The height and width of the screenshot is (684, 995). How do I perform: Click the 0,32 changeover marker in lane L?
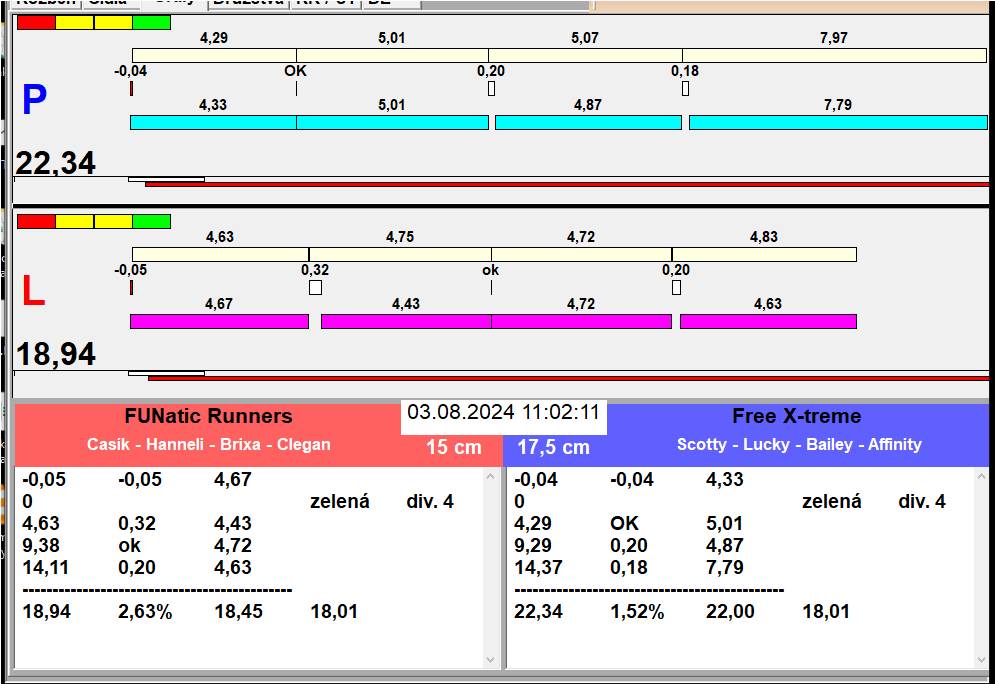coord(315,287)
